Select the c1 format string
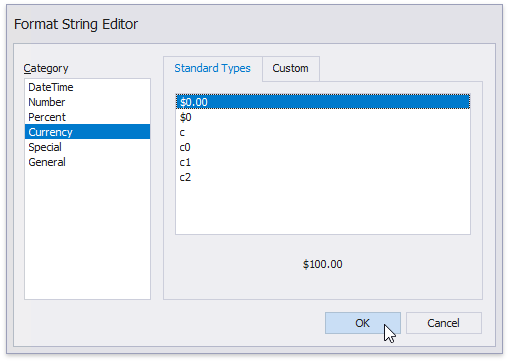Screen dimensions: 509x362 click(x=323, y=162)
